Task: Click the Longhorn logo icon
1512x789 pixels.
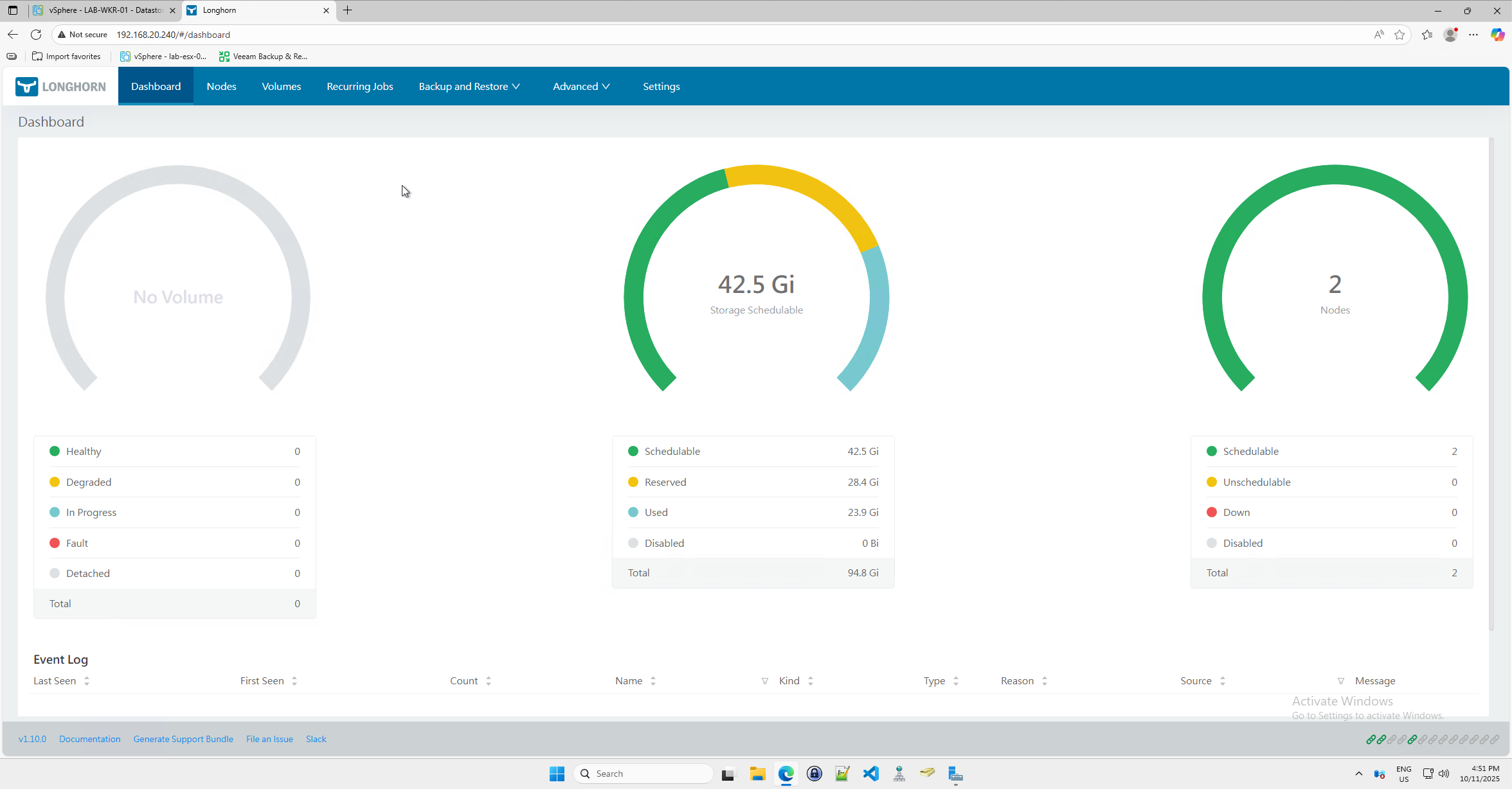Action: (27, 86)
